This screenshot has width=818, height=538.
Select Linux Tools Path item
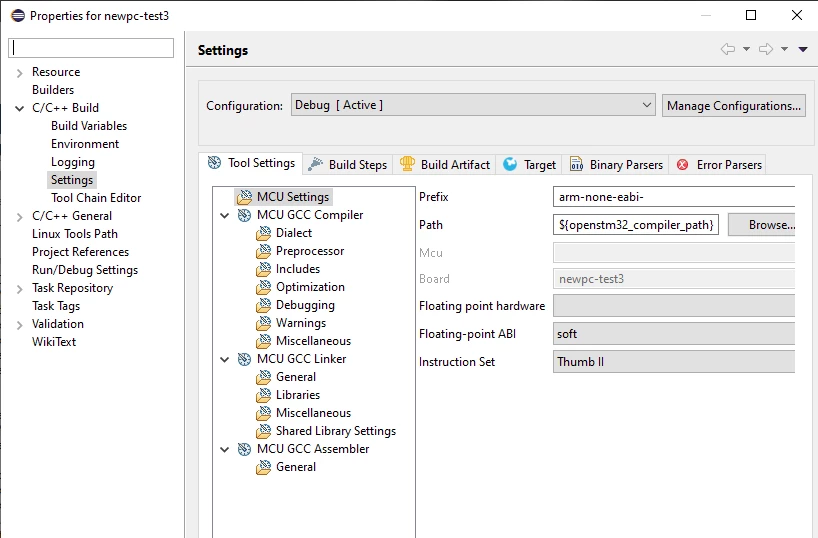tap(75, 234)
